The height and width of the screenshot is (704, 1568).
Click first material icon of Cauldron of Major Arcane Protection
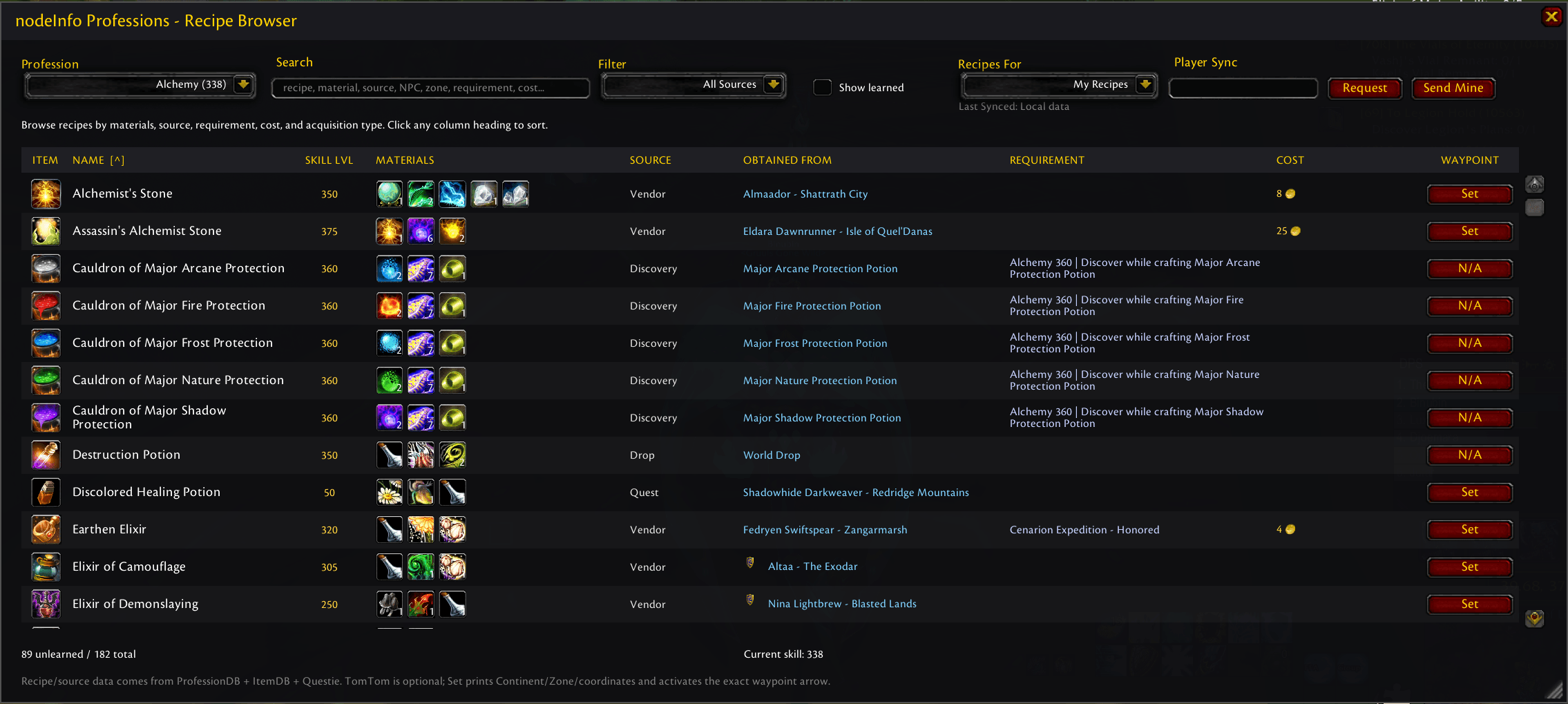390,269
